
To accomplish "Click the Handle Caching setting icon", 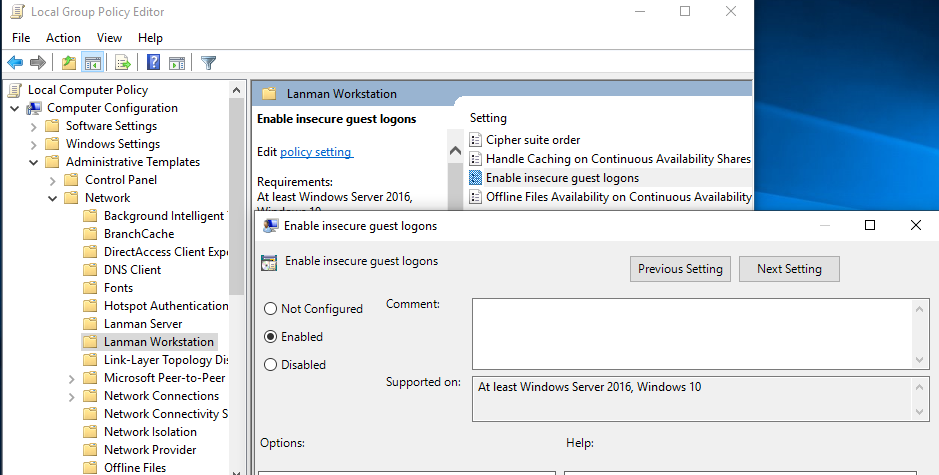I will [x=475, y=159].
